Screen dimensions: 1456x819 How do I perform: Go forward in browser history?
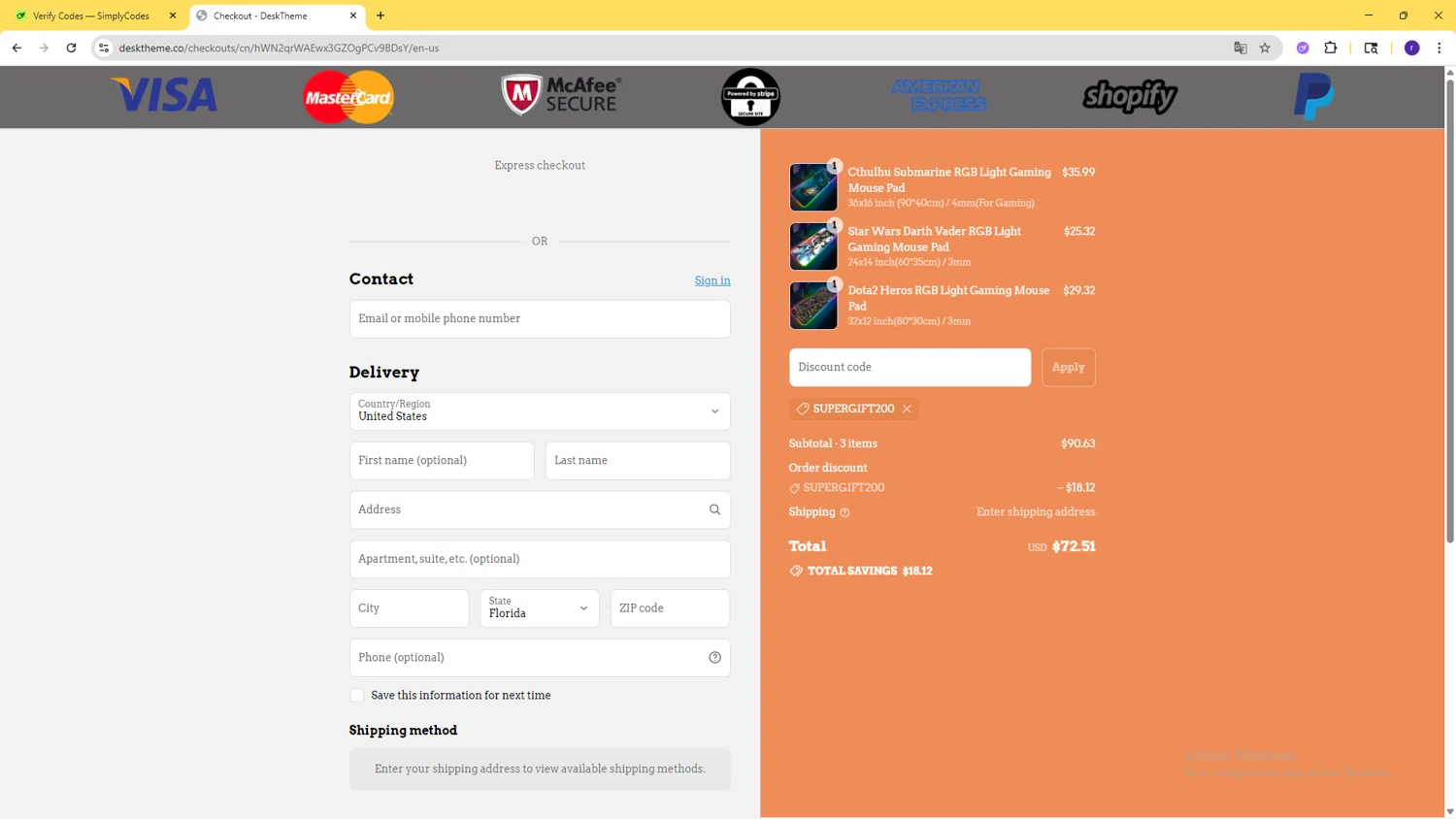(x=44, y=48)
